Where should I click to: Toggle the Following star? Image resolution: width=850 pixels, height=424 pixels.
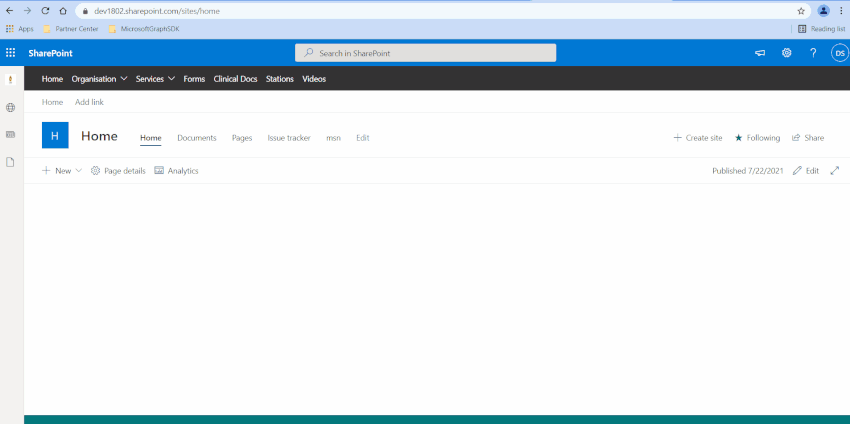click(x=757, y=138)
